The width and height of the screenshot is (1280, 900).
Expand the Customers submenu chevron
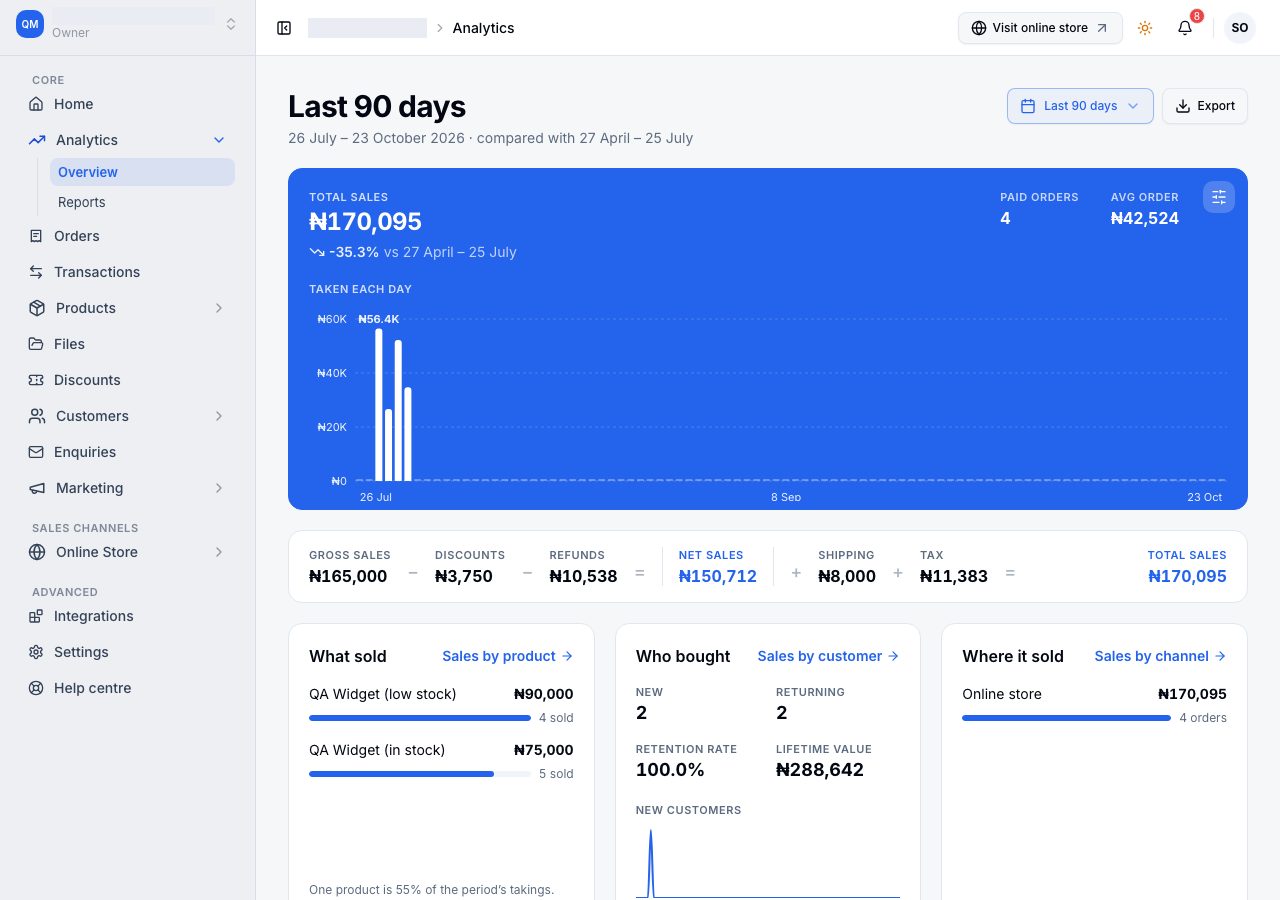click(219, 416)
